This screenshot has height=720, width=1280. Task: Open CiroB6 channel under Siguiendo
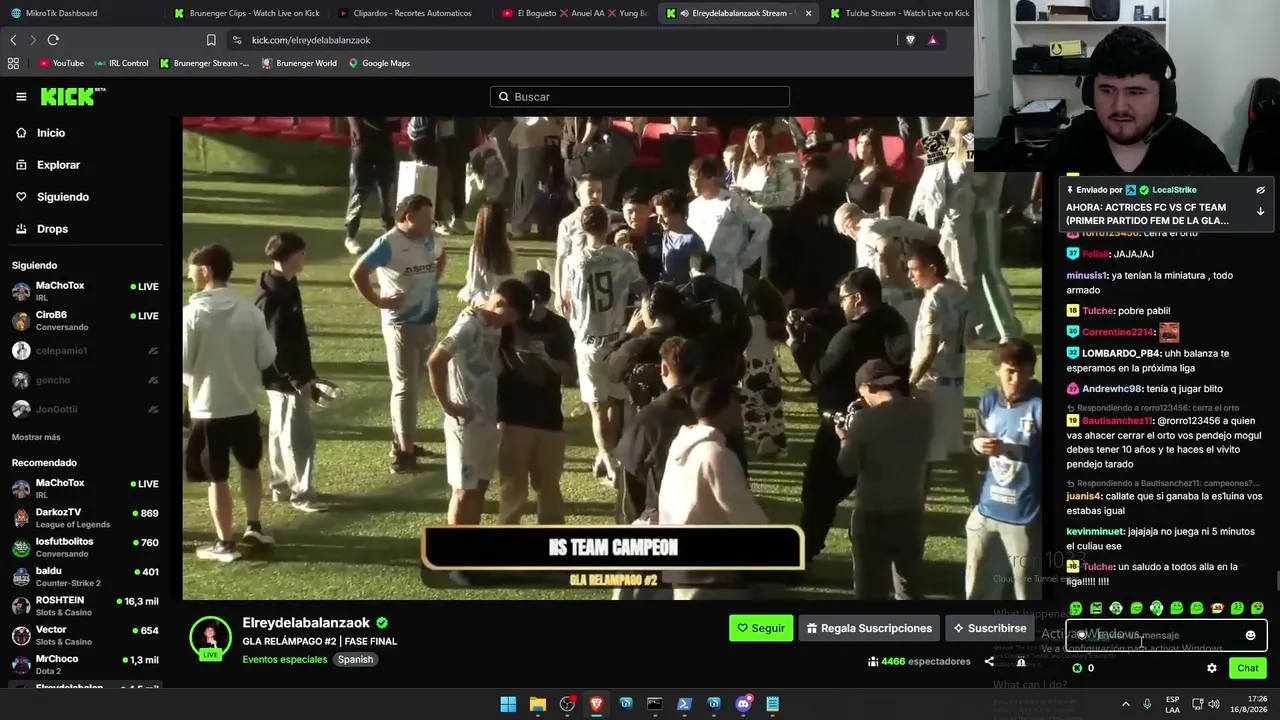(x=85, y=320)
